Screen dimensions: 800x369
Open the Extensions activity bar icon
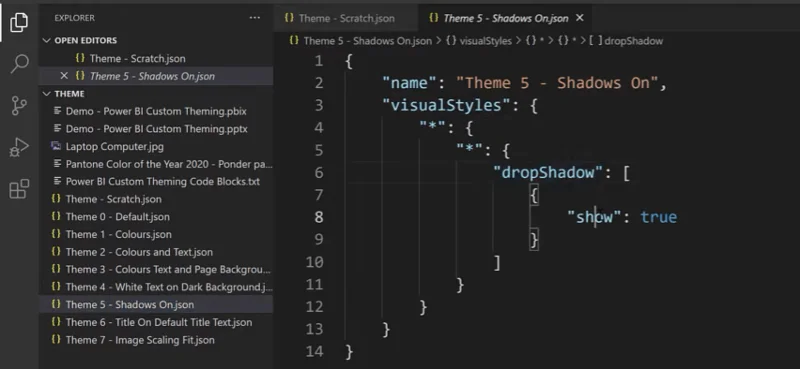[x=19, y=189]
